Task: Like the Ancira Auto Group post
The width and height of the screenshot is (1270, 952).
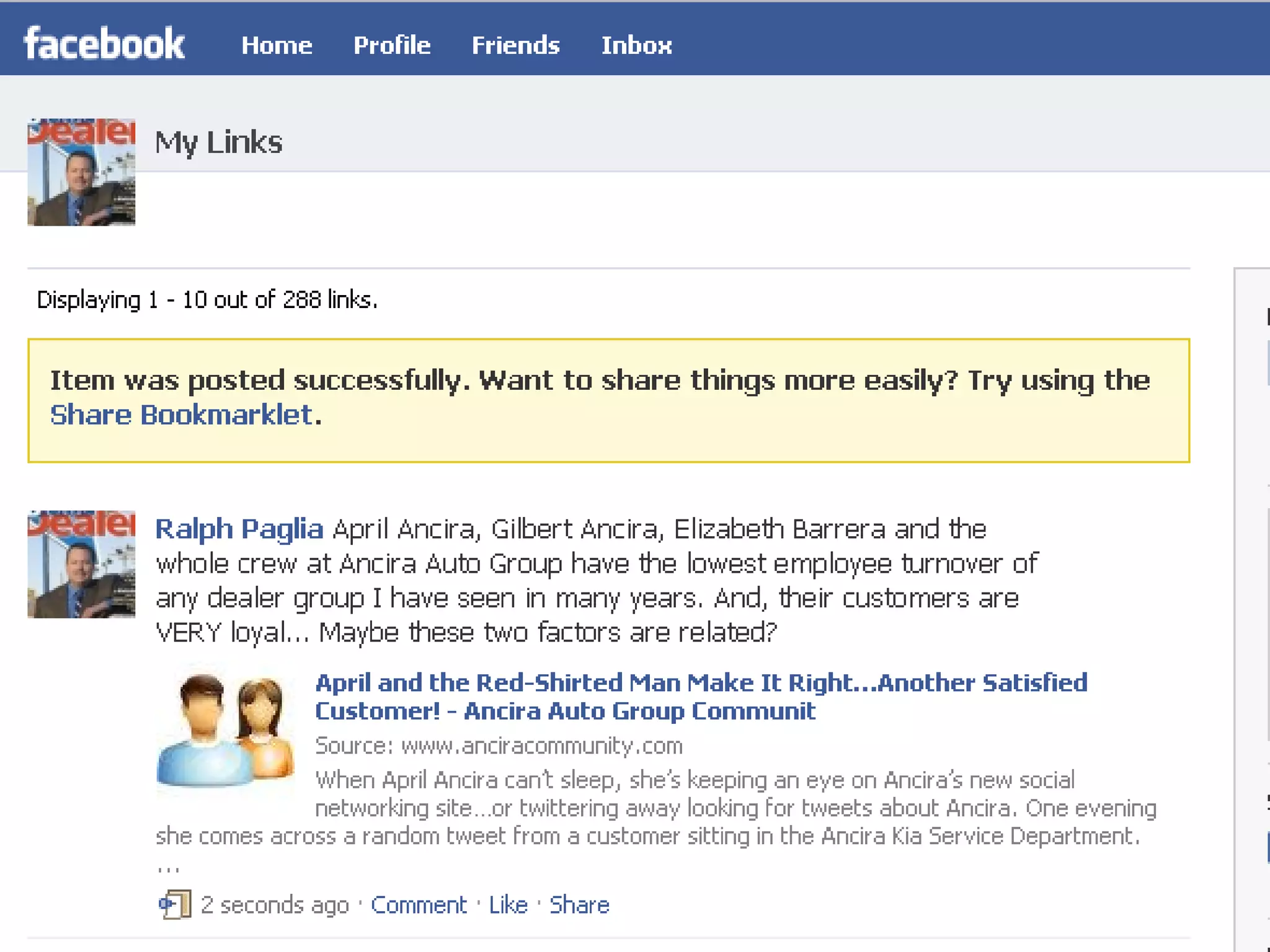Action: pyautogui.click(x=508, y=905)
